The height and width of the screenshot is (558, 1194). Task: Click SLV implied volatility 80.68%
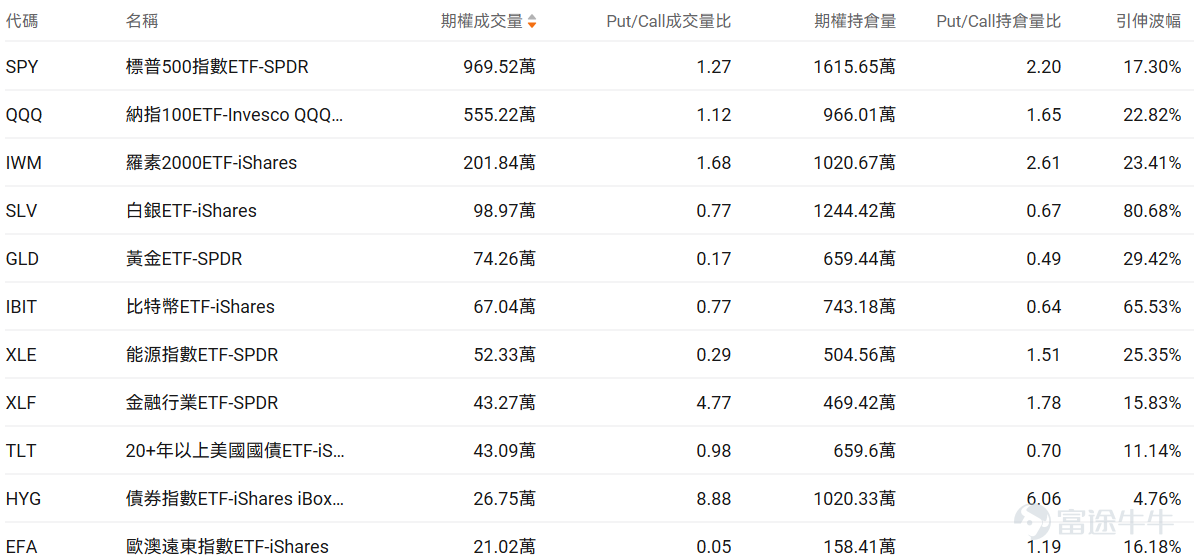pos(1152,211)
